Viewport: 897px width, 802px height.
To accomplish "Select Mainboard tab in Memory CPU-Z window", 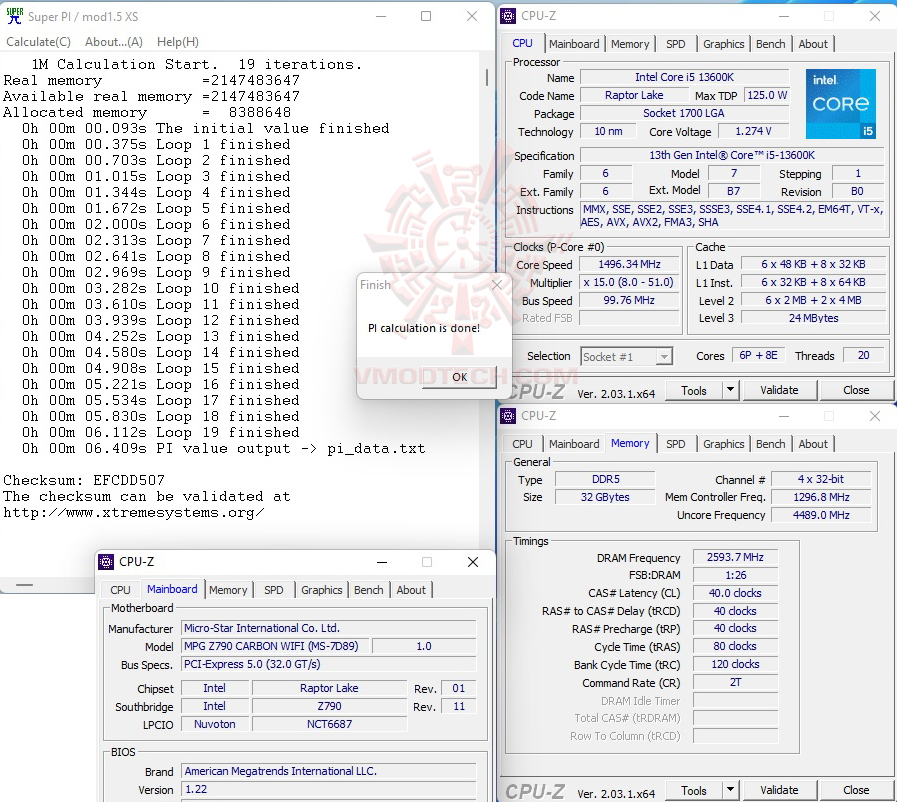I will click(x=574, y=444).
